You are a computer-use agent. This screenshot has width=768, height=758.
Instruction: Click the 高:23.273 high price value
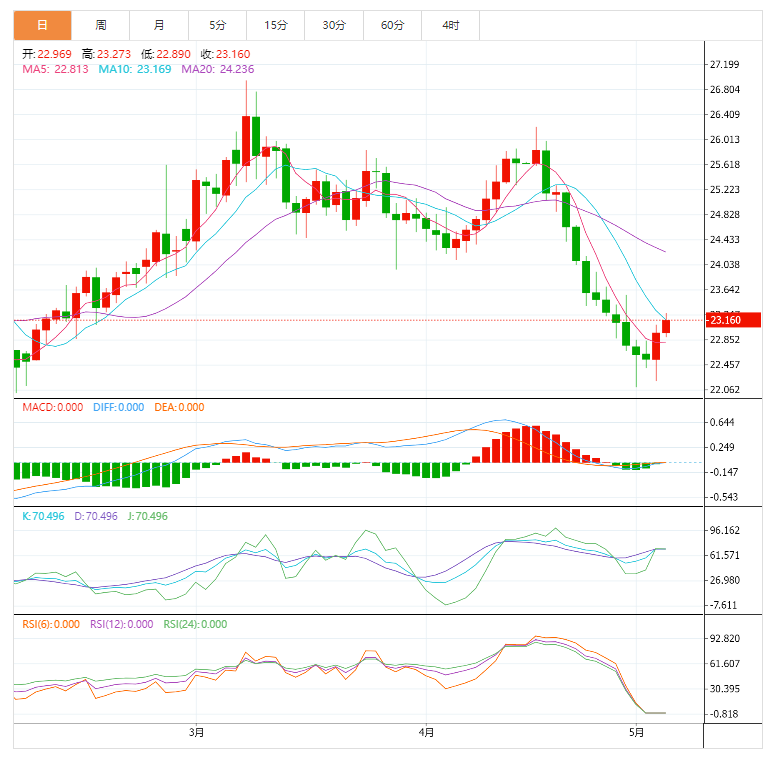106,54
